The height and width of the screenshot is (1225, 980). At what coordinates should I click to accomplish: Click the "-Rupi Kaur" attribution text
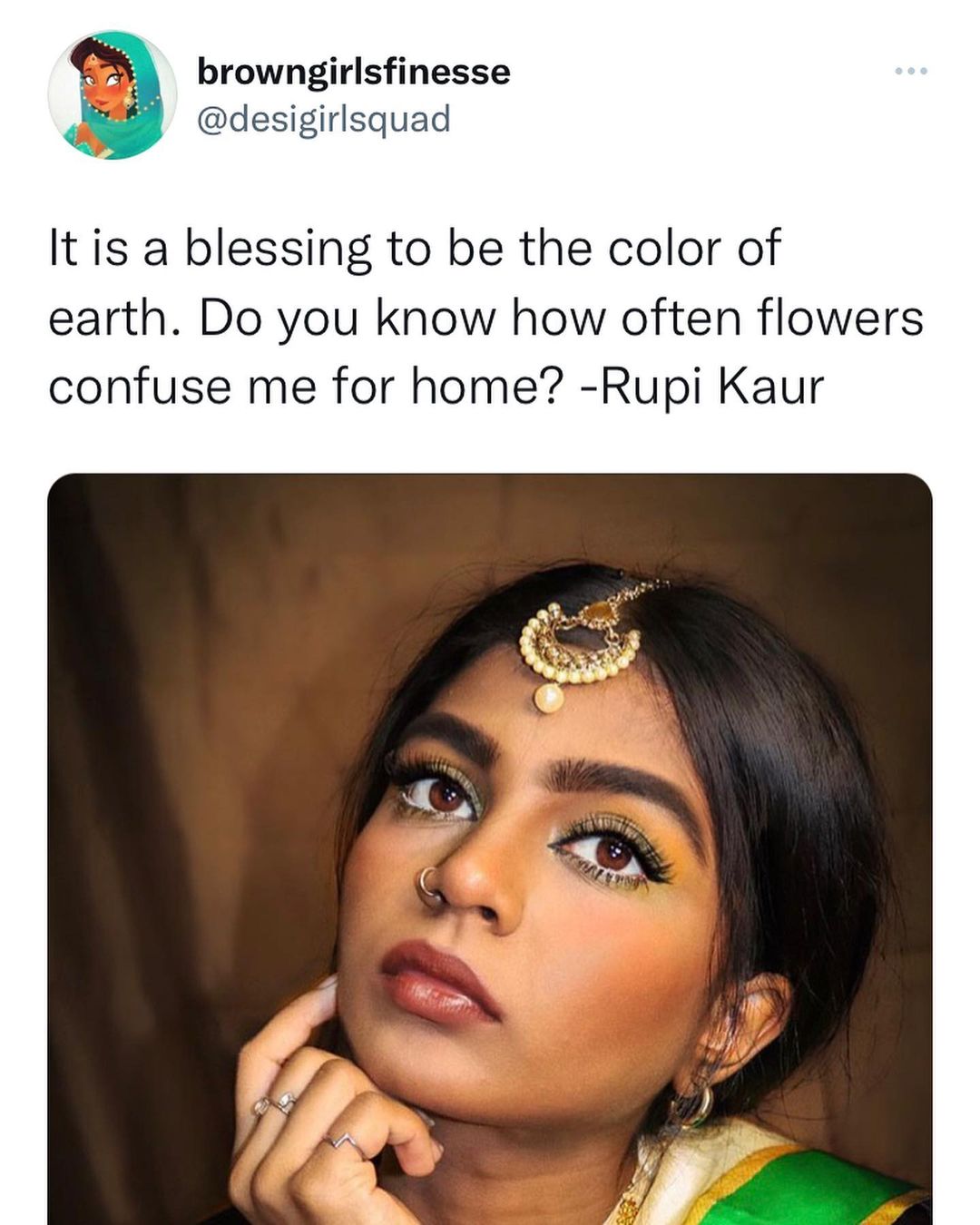(x=701, y=386)
